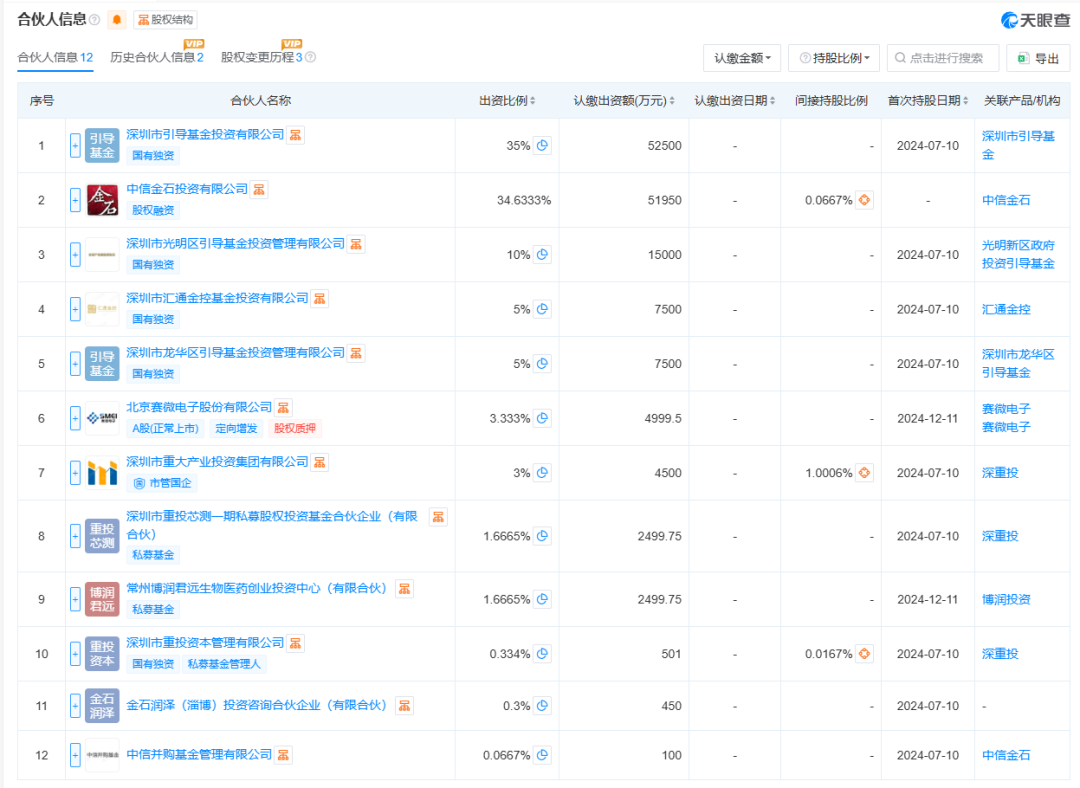The image size is (1080, 788).
Task: Switch to 股权变更历程 tab
Action: coord(262,58)
